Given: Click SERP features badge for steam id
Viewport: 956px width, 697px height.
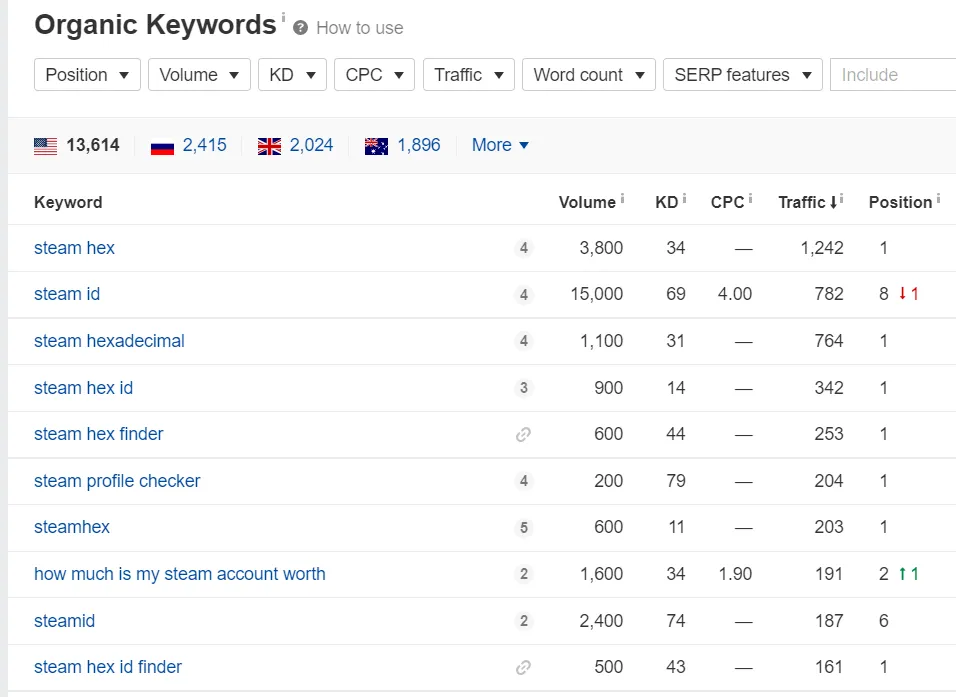Looking at the screenshot, I should point(524,295).
